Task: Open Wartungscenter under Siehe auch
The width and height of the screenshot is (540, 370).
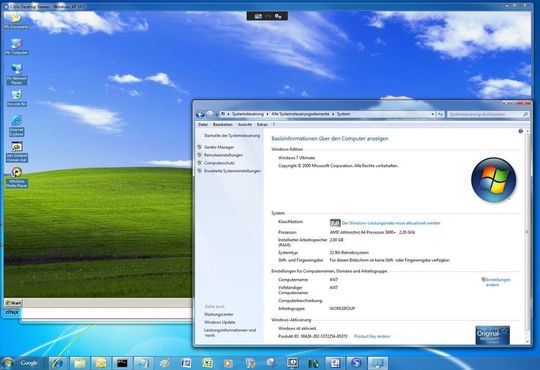Action: coord(218,315)
